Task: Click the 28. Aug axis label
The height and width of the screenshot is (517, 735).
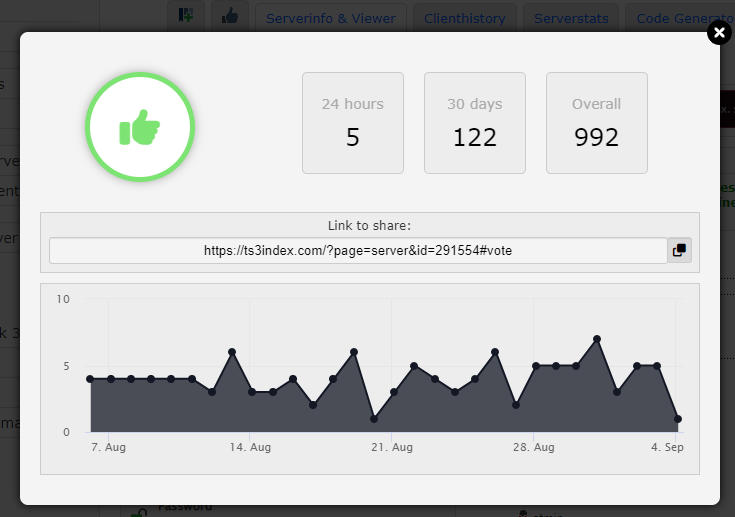Action: 533,448
